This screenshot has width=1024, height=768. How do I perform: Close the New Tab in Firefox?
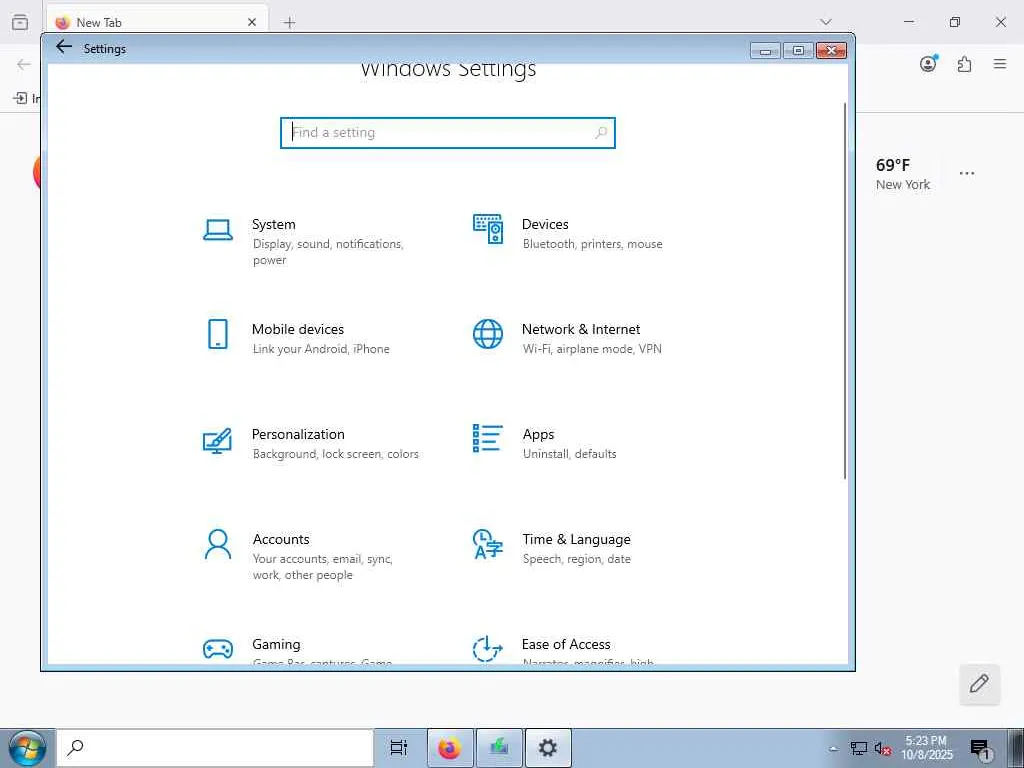[252, 22]
